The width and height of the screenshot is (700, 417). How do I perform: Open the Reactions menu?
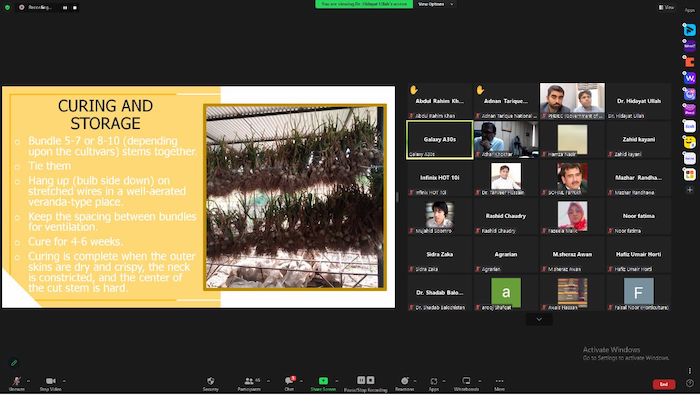click(x=405, y=383)
